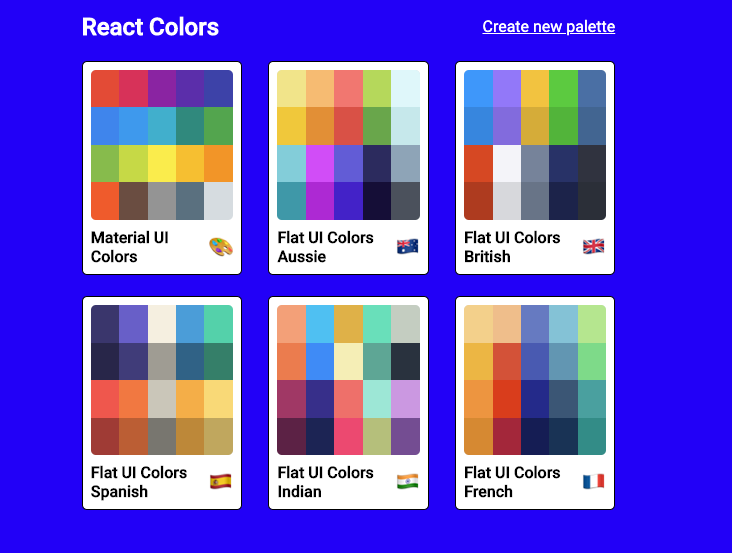Open the Create new palette link

point(549,27)
